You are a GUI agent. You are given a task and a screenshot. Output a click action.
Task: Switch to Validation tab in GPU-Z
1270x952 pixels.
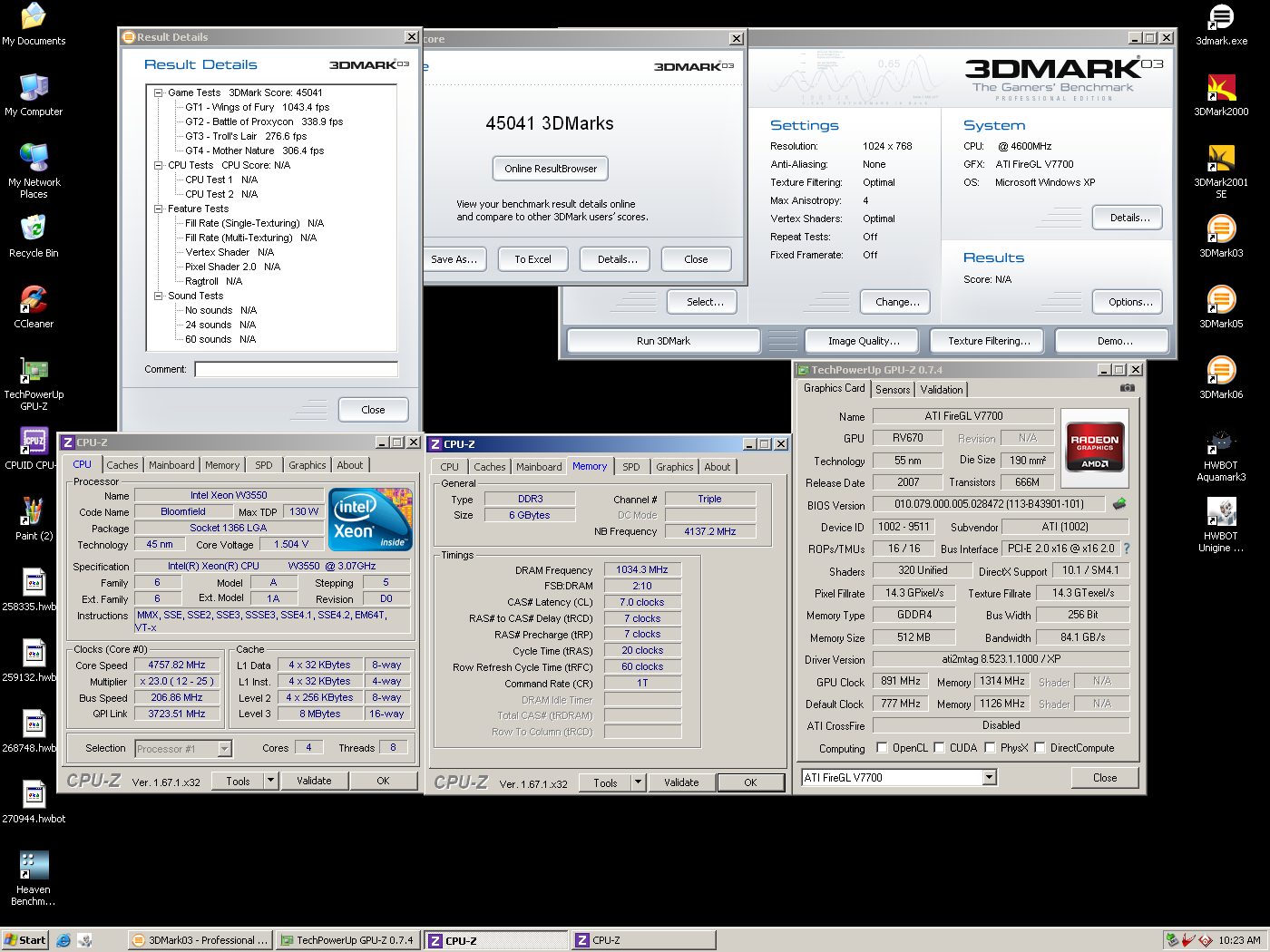click(942, 390)
